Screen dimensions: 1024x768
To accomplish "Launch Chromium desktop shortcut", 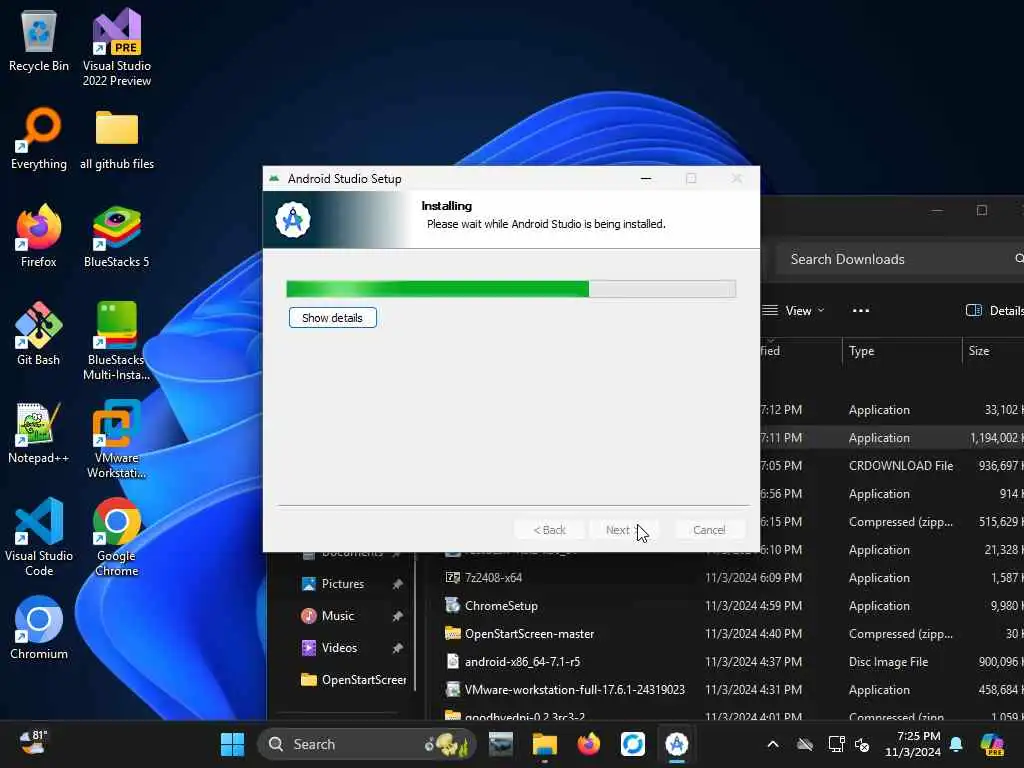I will point(39,628).
